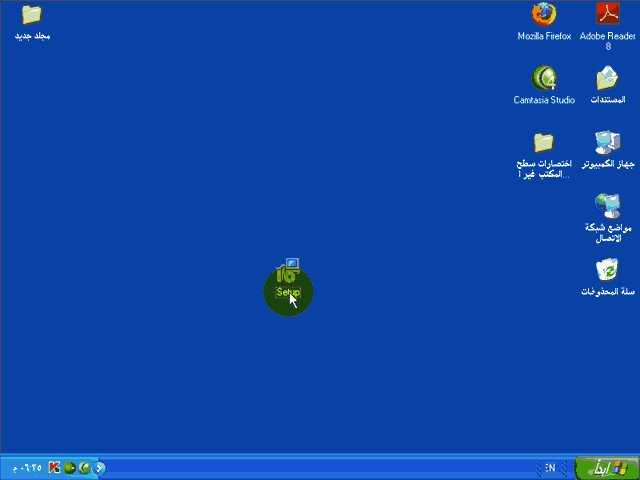The height and width of the screenshot is (480, 640).
Task: Click tray icon next to expand arrow
Action: (85, 467)
